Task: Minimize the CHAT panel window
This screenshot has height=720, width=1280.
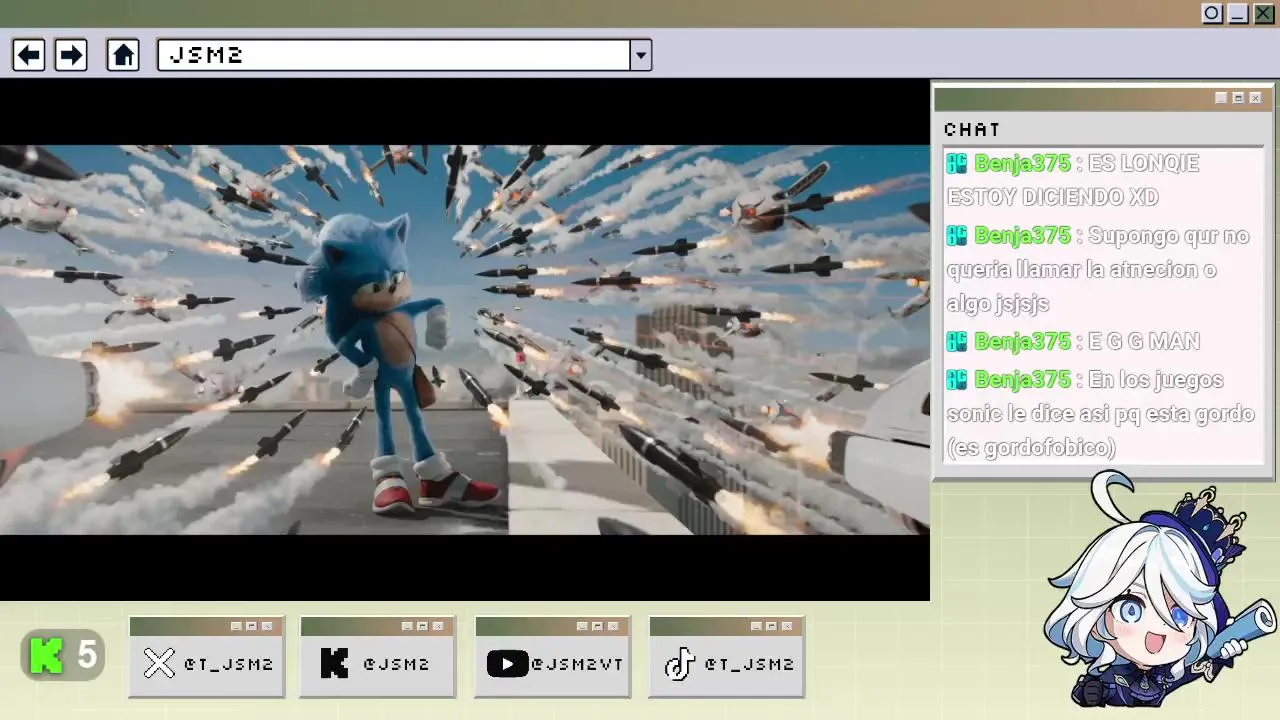Action: tap(1221, 98)
